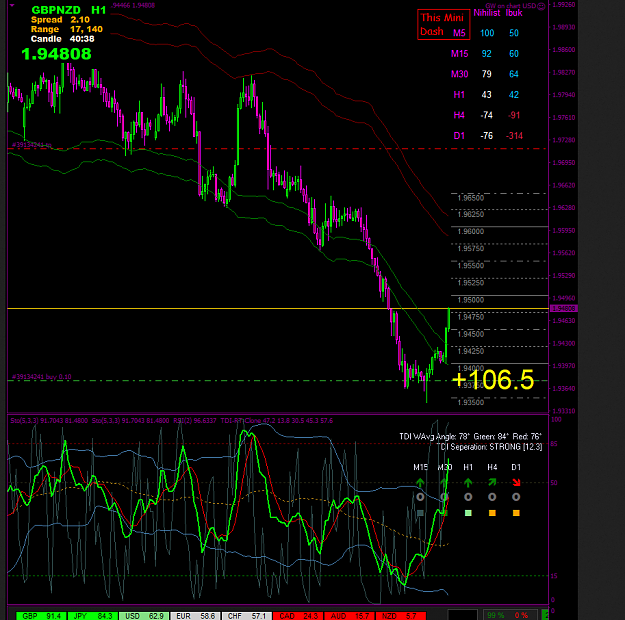Click the M5 timeframe label in the dash
This screenshot has width=625, height=620.
pos(459,33)
